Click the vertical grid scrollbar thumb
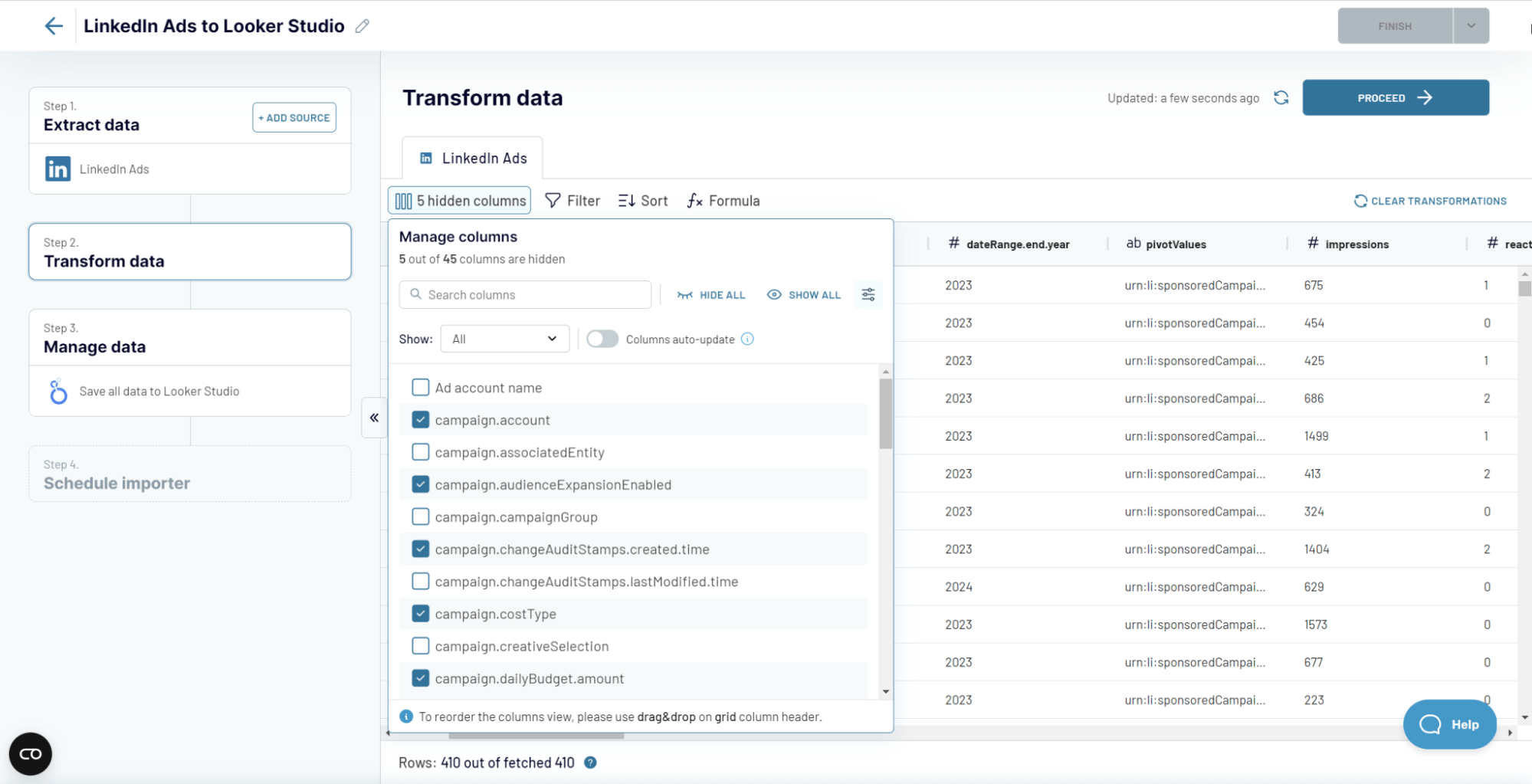 click(x=1525, y=289)
